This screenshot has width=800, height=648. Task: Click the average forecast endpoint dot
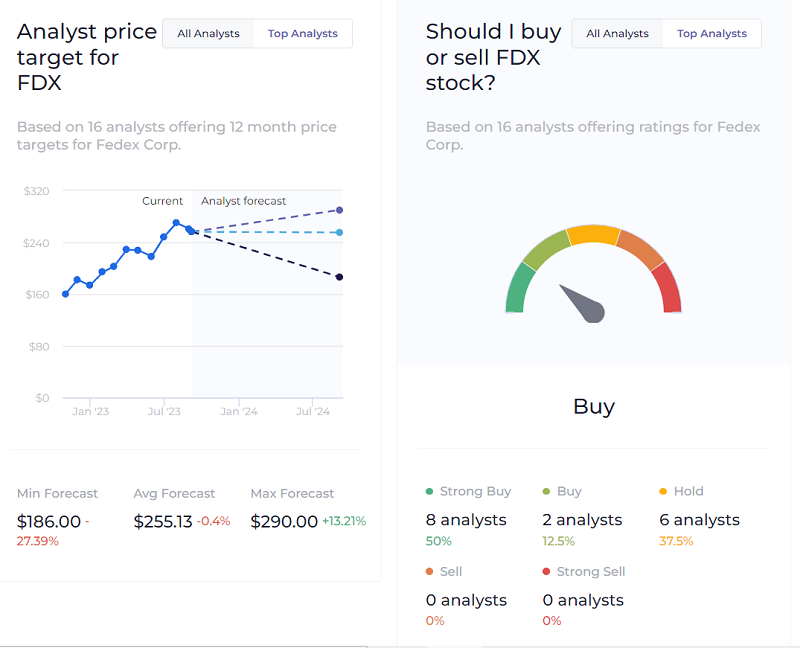click(x=340, y=233)
